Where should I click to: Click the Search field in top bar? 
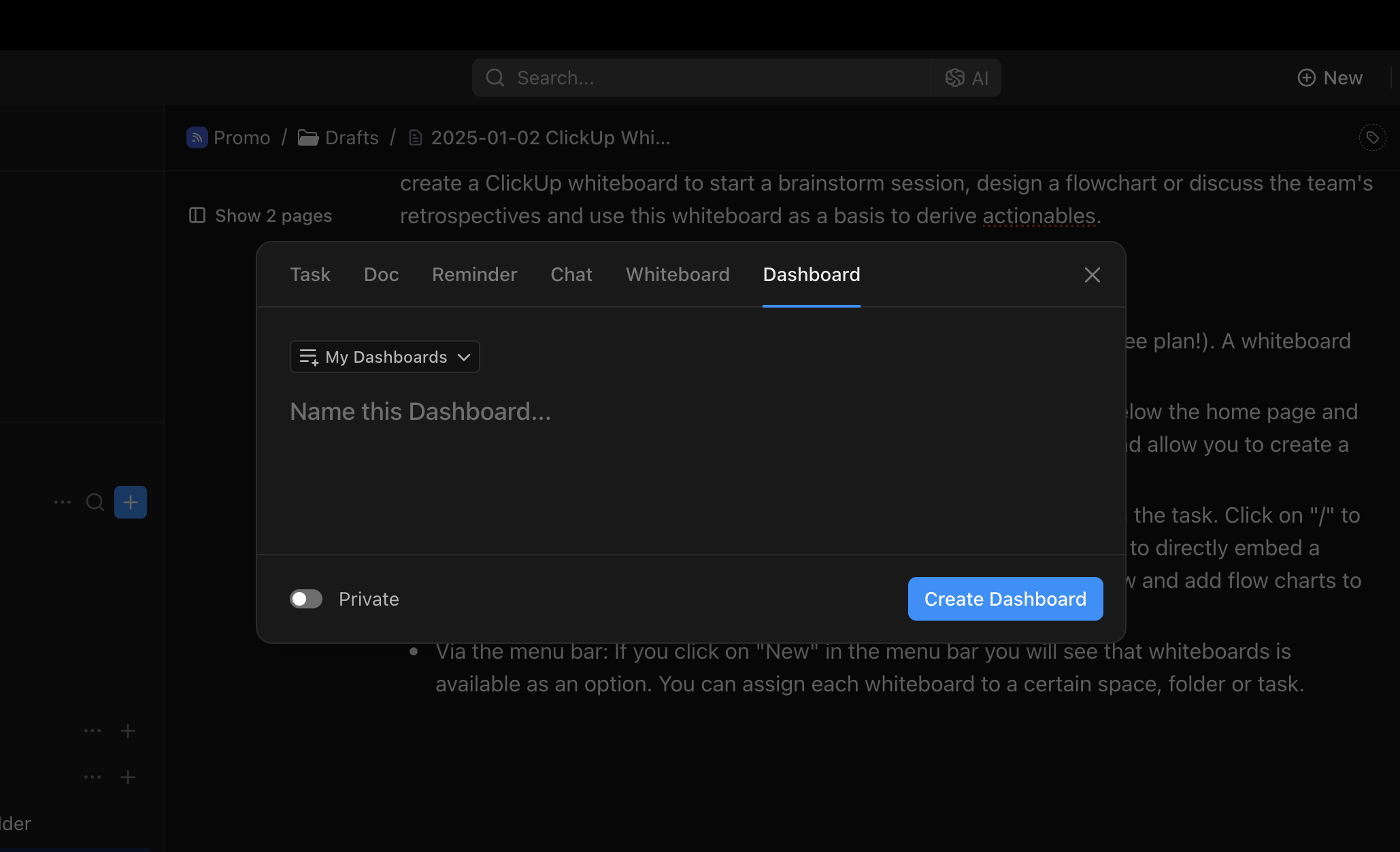701,78
